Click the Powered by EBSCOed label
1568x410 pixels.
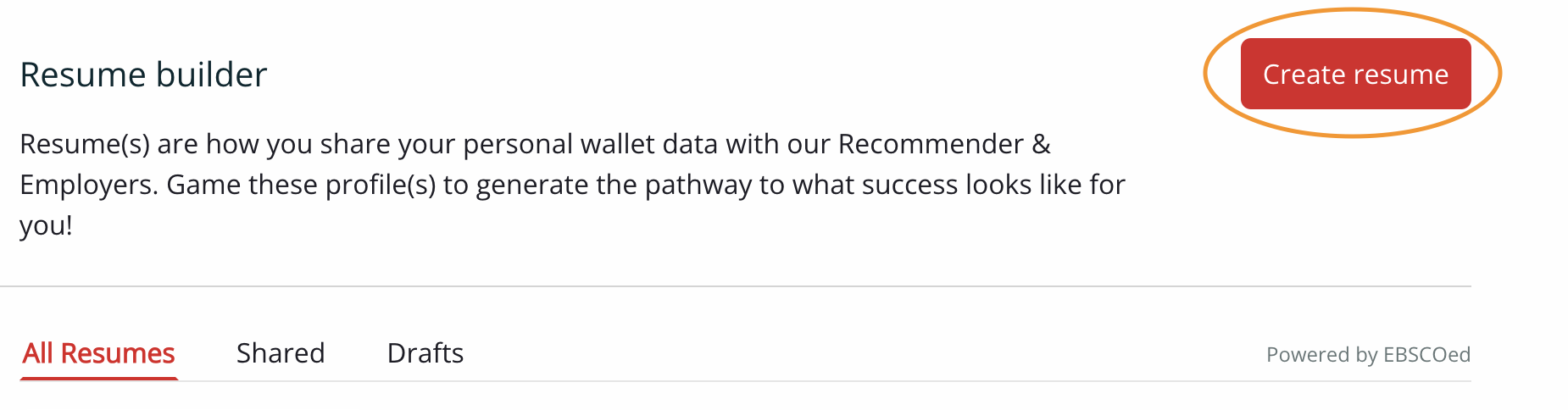[x=1368, y=354]
